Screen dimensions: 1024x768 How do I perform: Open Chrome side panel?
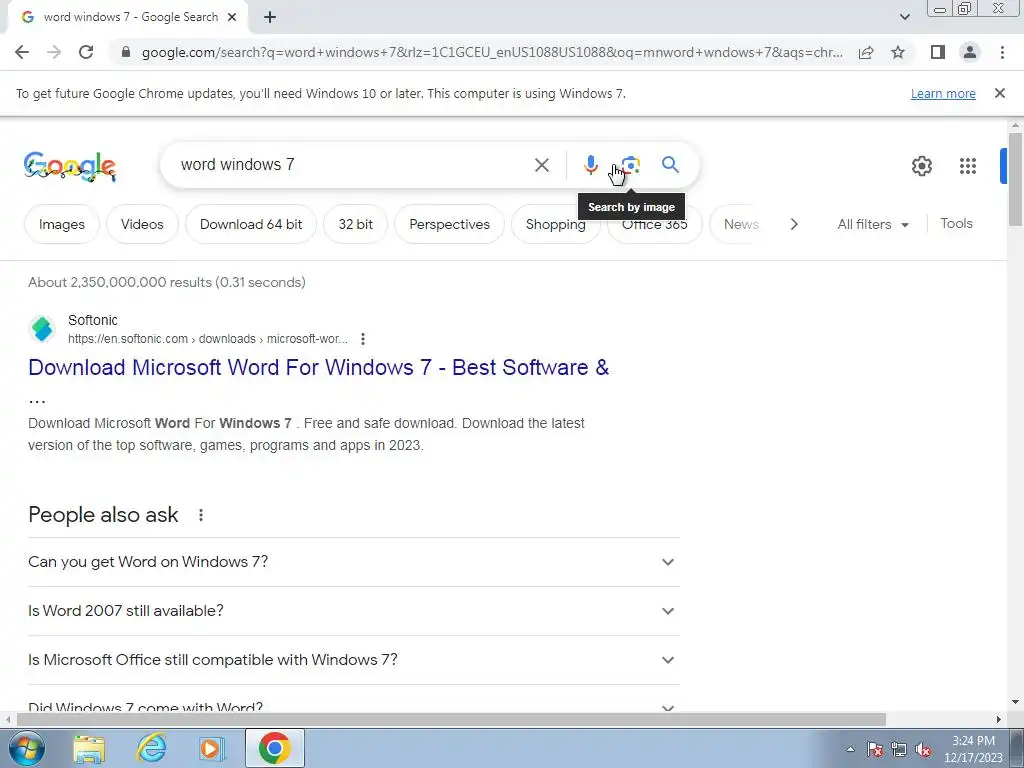pos(938,52)
